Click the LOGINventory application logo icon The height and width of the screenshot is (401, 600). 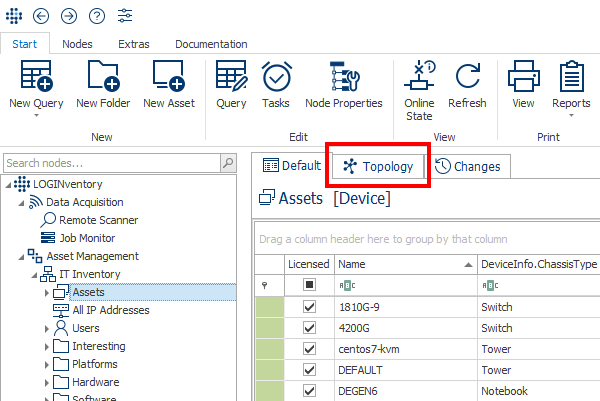14,16
